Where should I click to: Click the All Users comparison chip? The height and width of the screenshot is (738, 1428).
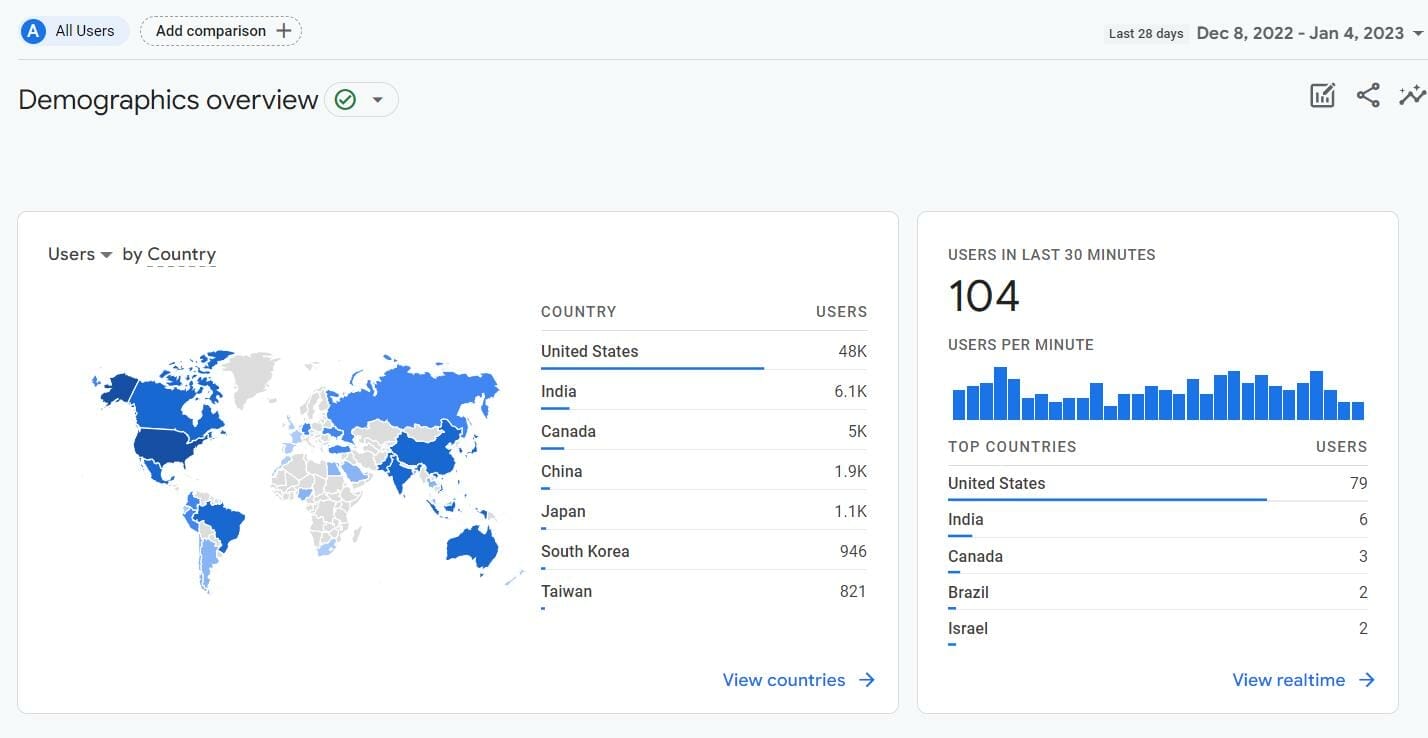pyautogui.click(x=74, y=31)
